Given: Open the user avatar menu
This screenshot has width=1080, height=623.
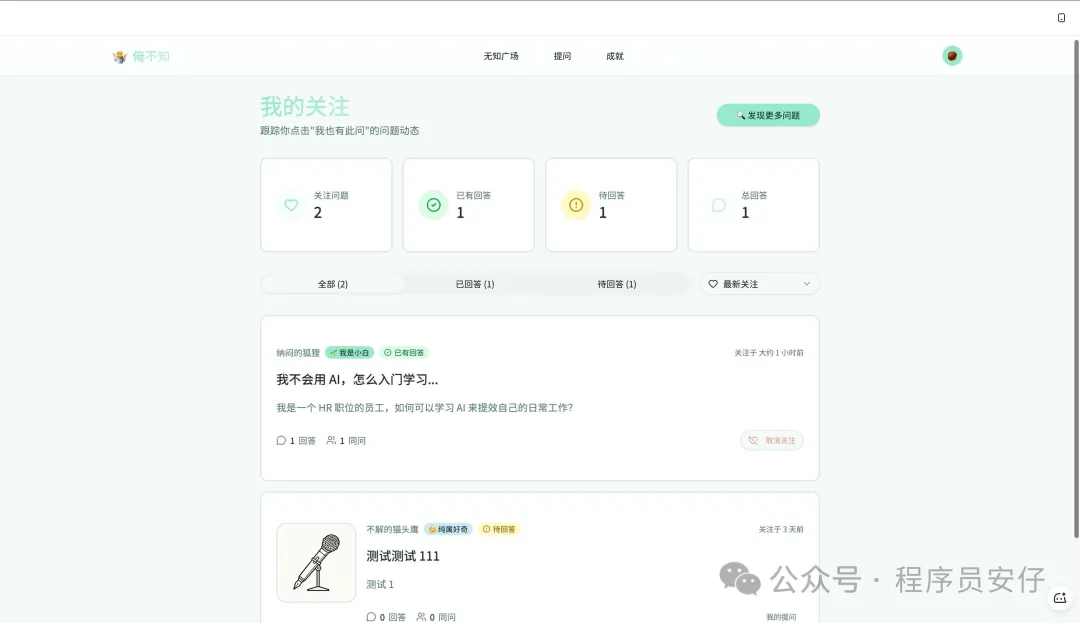Looking at the screenshot, I should 952,56.
